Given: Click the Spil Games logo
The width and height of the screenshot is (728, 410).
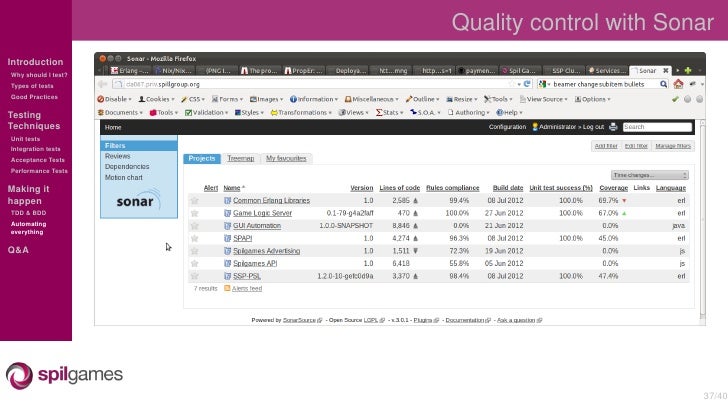Looking at the screenshot, I should point(65,375).
